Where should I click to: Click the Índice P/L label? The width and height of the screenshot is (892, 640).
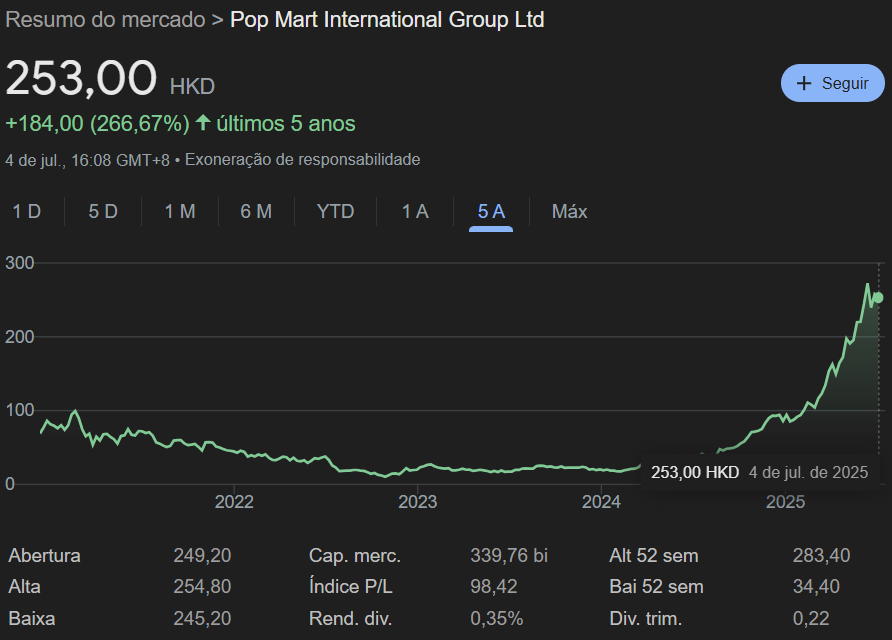click(350, 587)
